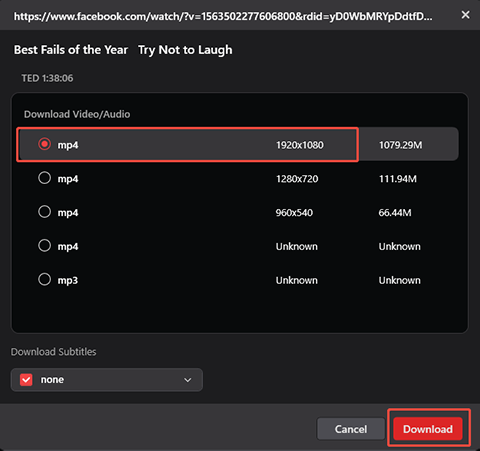480x451 pixels.
Task: Expand the subtitles dropdown chevron
Action: tap(188, 380)
